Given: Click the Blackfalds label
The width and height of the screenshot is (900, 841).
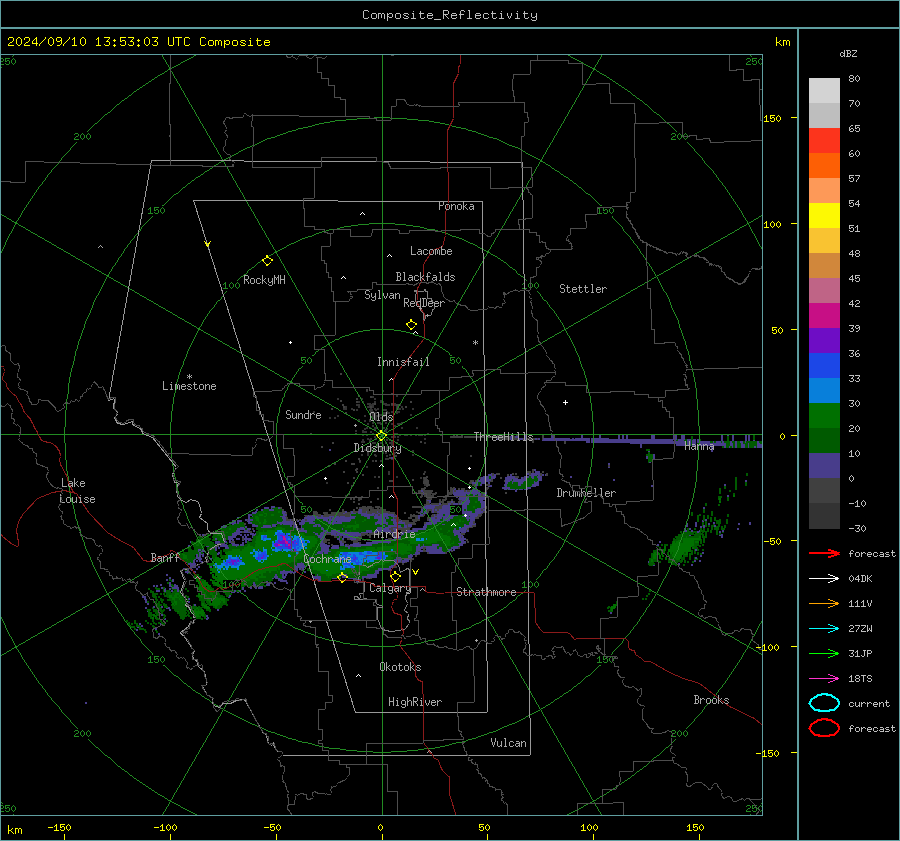Looking at the screenshot, I should click(425, 277).
